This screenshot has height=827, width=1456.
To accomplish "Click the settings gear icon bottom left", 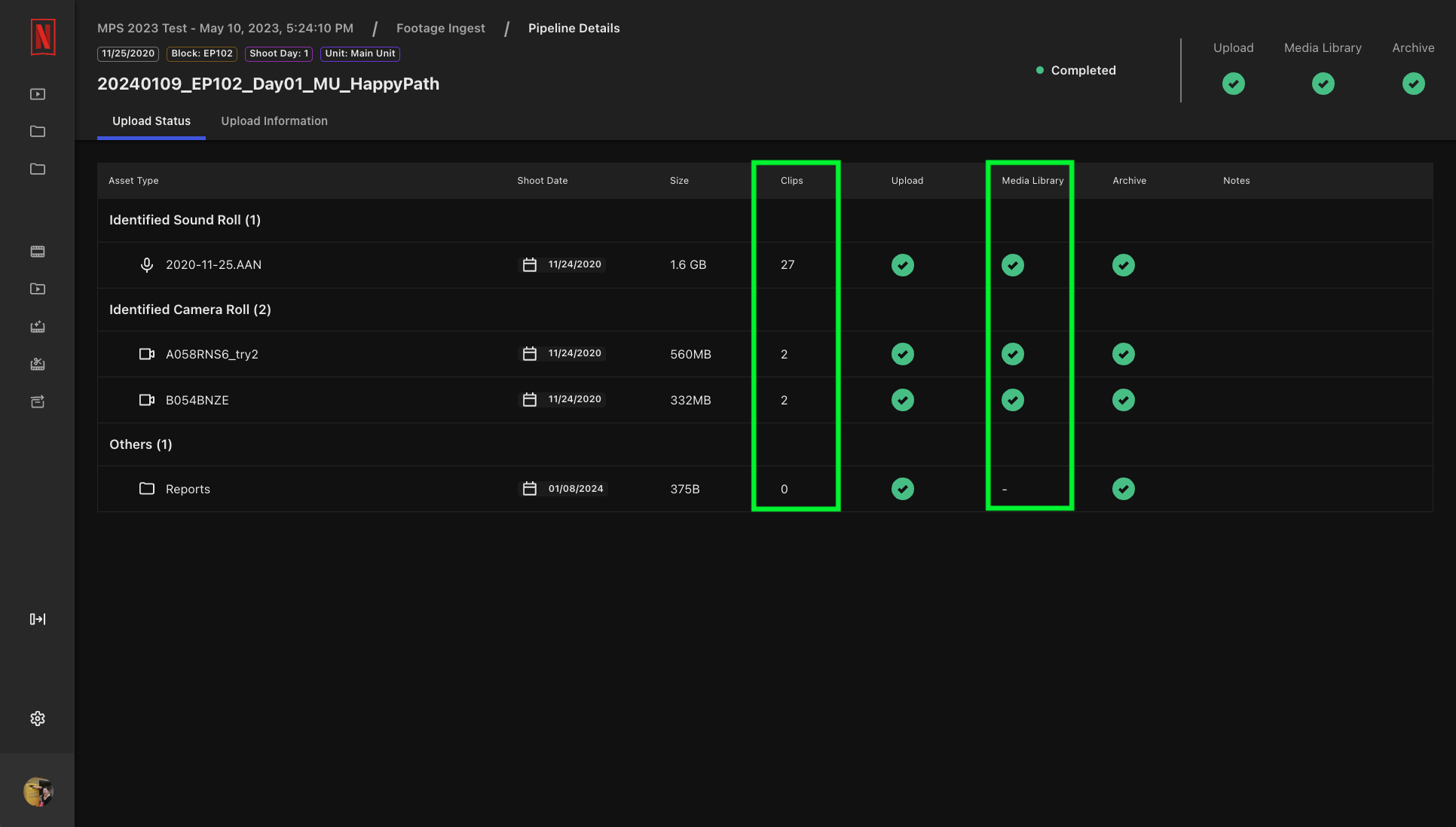I will (37, 718).
